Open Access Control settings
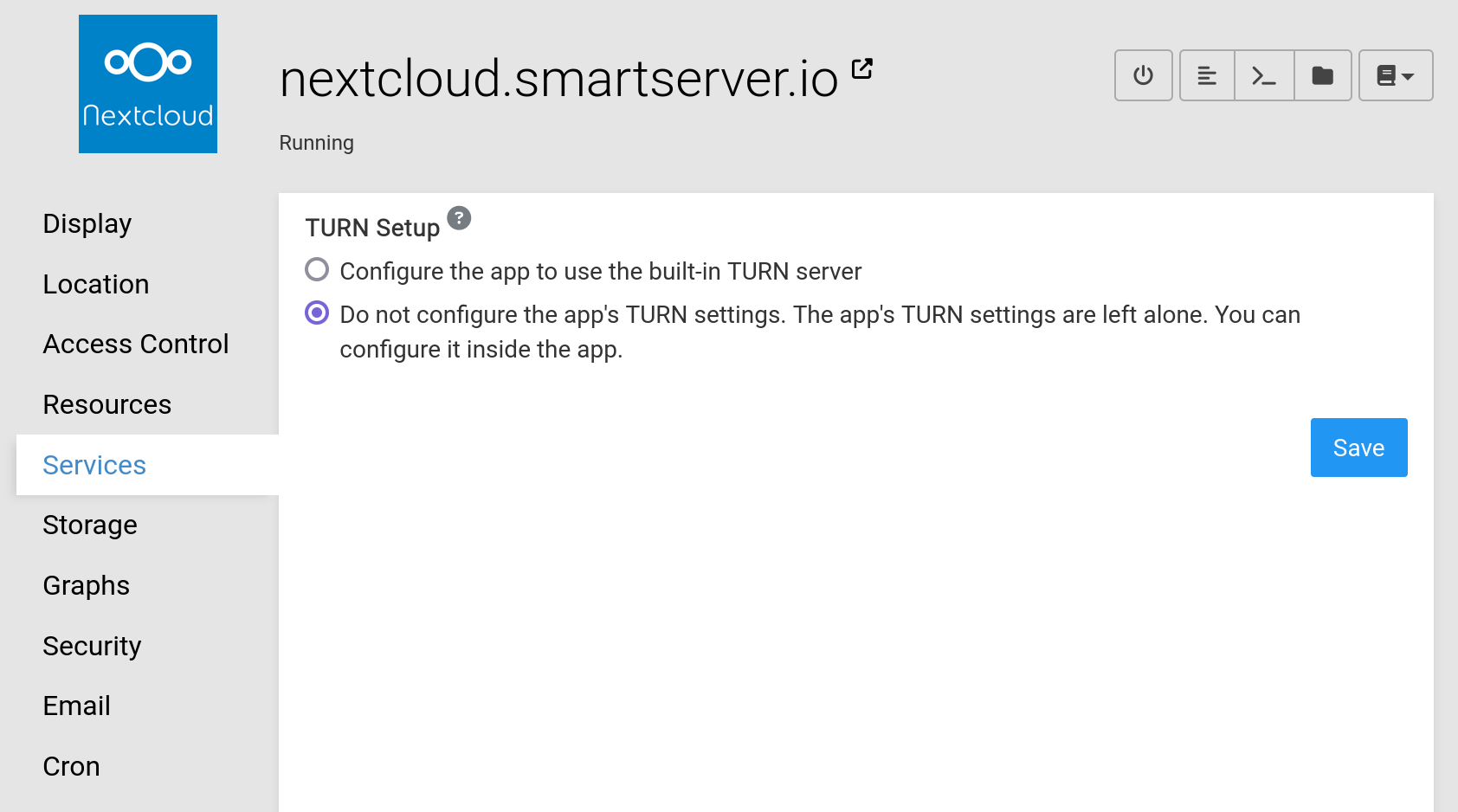The height and width of the screenshot is (812, 1458). pyautogui.click(x=136, y=345)
